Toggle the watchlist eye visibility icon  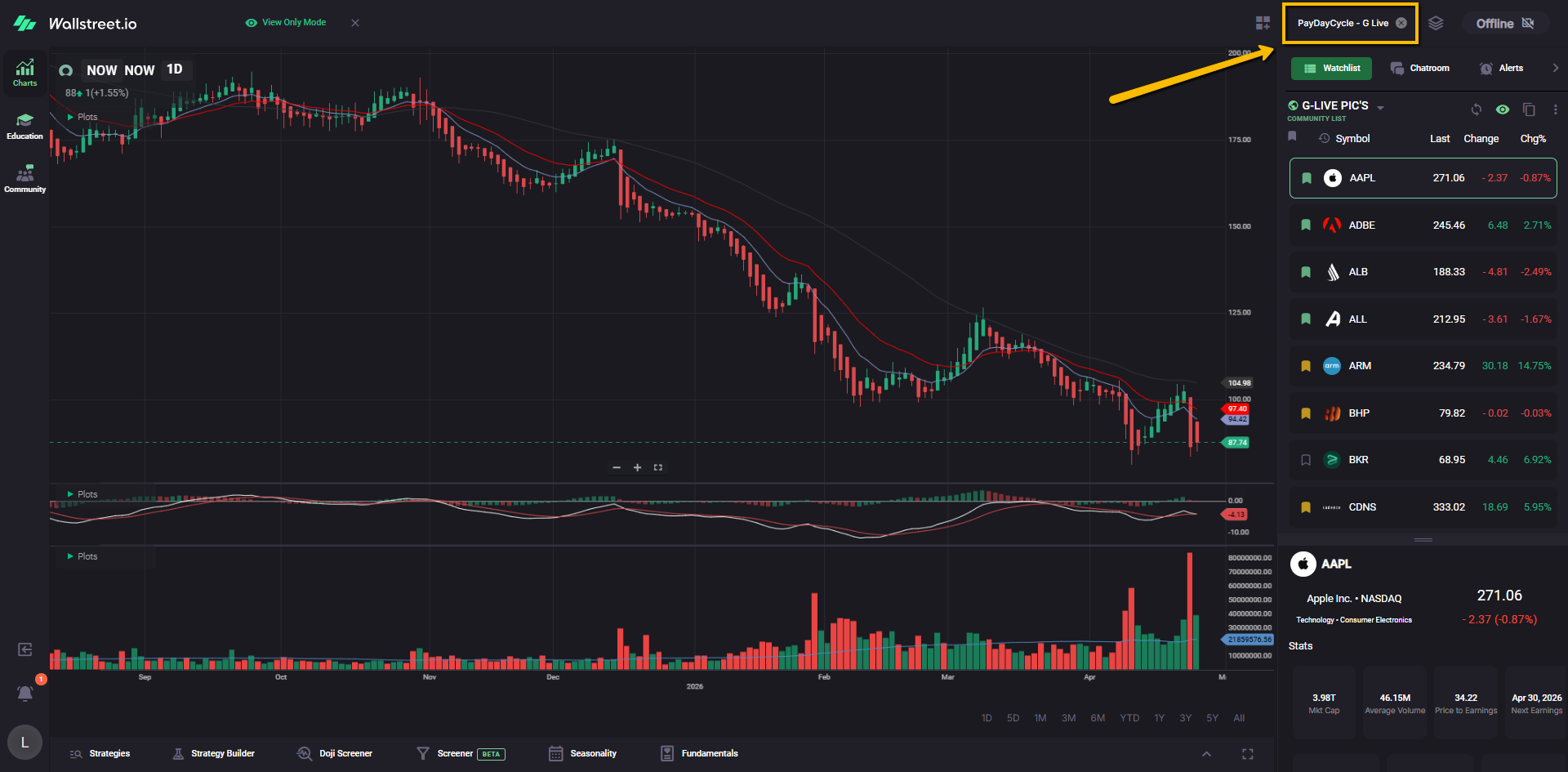[1503, 109]
